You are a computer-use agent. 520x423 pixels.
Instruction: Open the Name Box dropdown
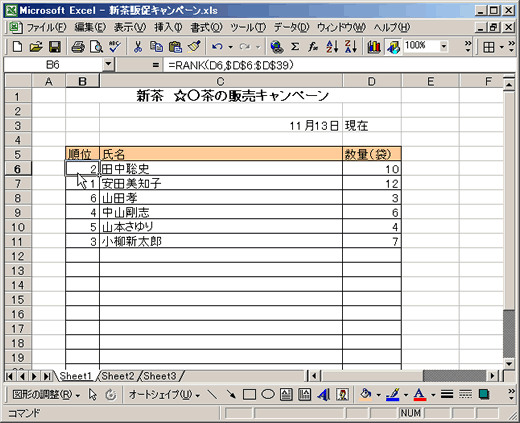tap(108, 64)
